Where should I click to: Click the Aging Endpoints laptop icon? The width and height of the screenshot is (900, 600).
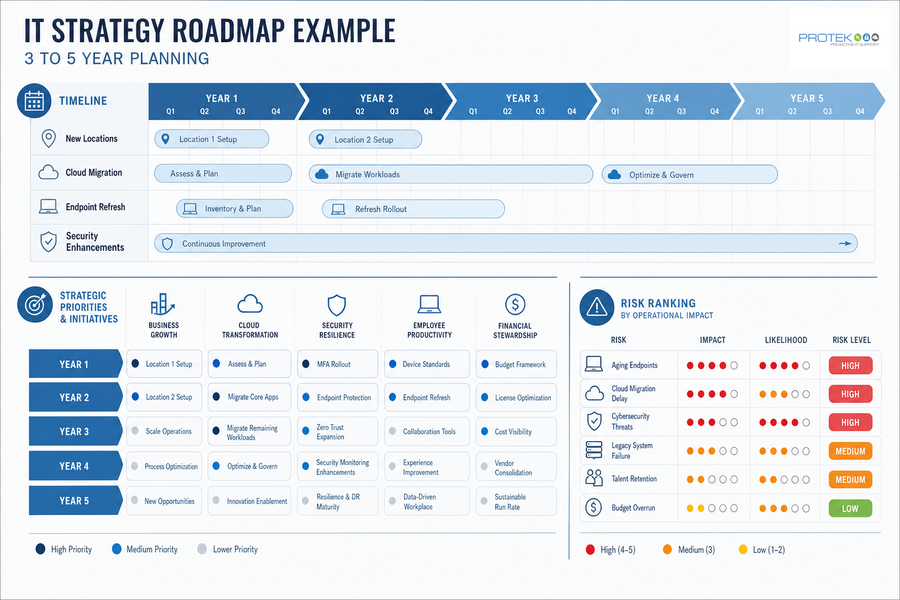coord(593,364)
